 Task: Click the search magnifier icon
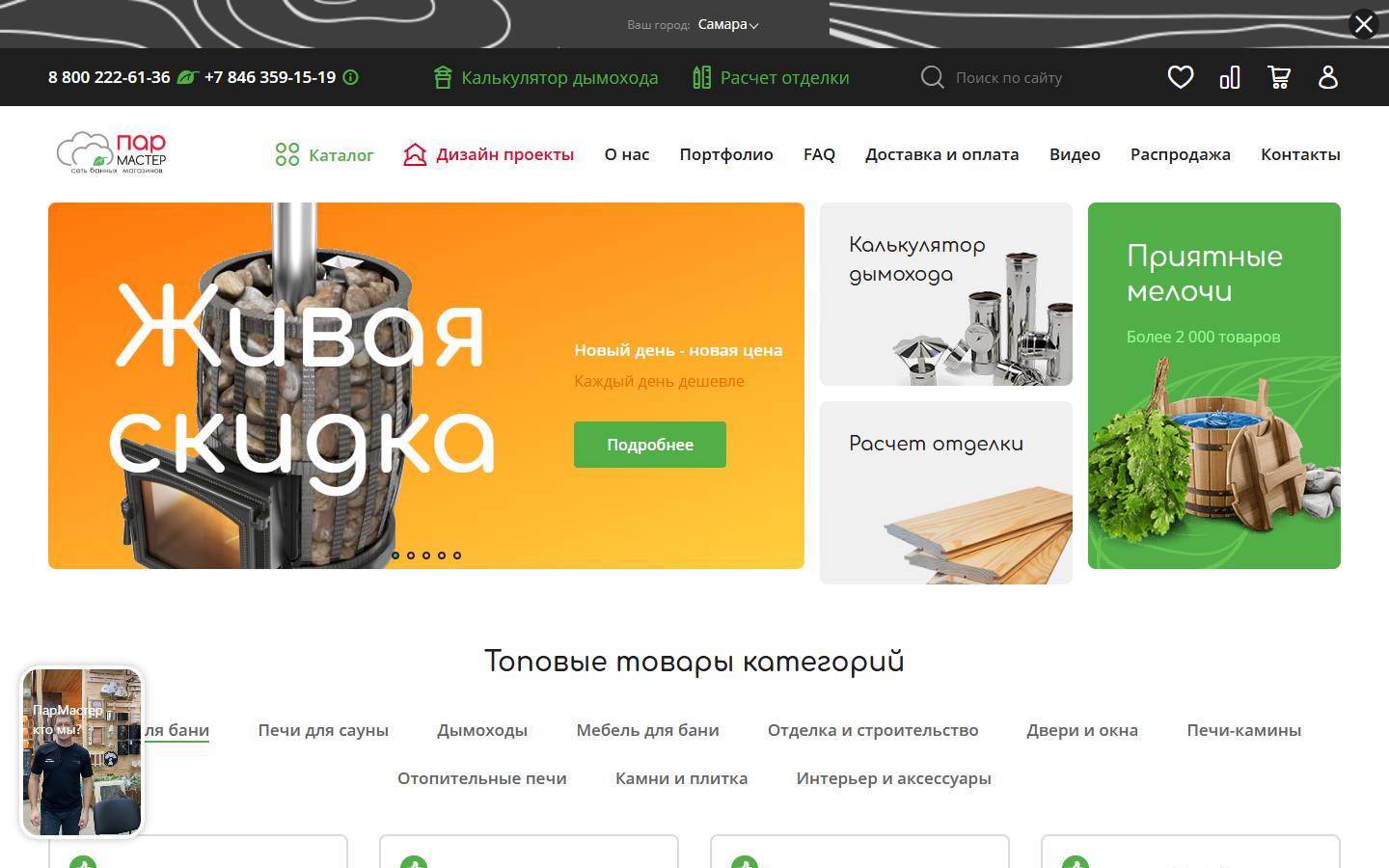[932, 77]
